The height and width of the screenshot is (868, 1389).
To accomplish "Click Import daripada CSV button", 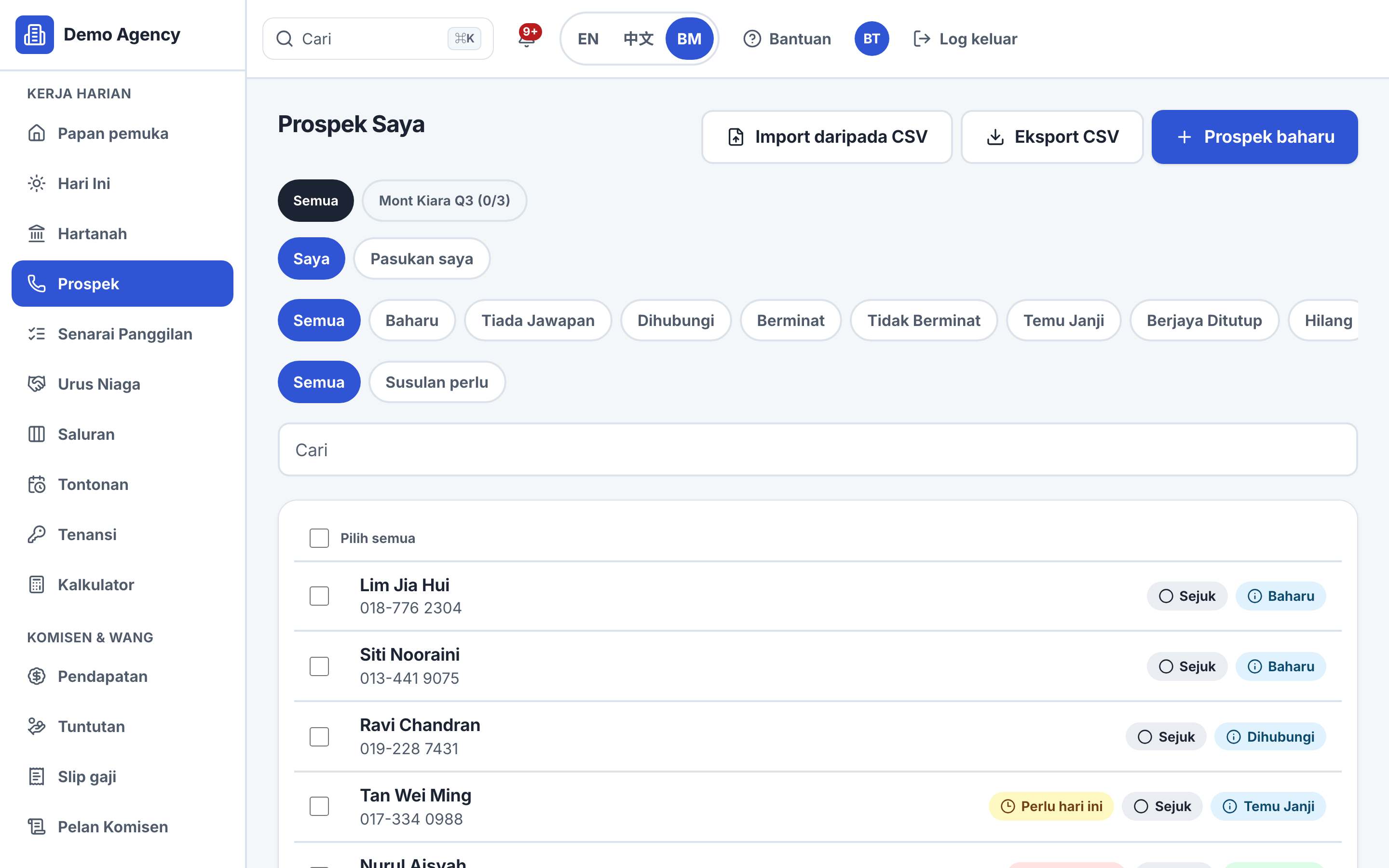I will coord(827,136).
